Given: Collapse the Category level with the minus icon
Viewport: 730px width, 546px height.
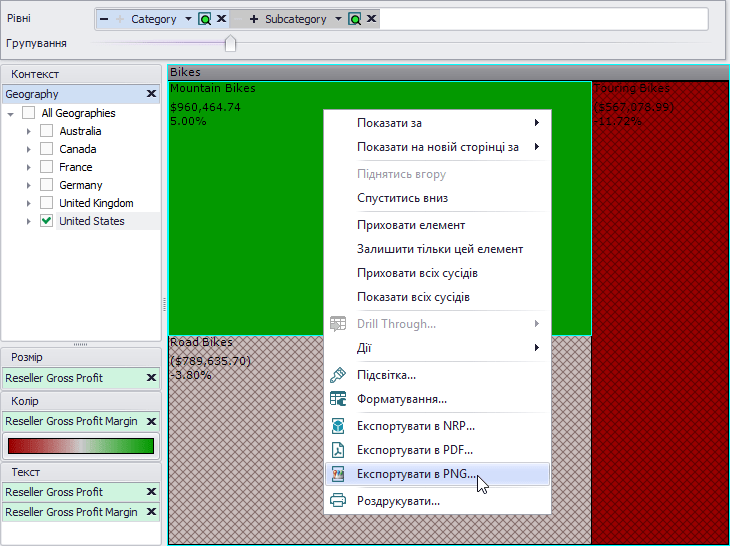Looking at the screenshot, I should 104,19.
